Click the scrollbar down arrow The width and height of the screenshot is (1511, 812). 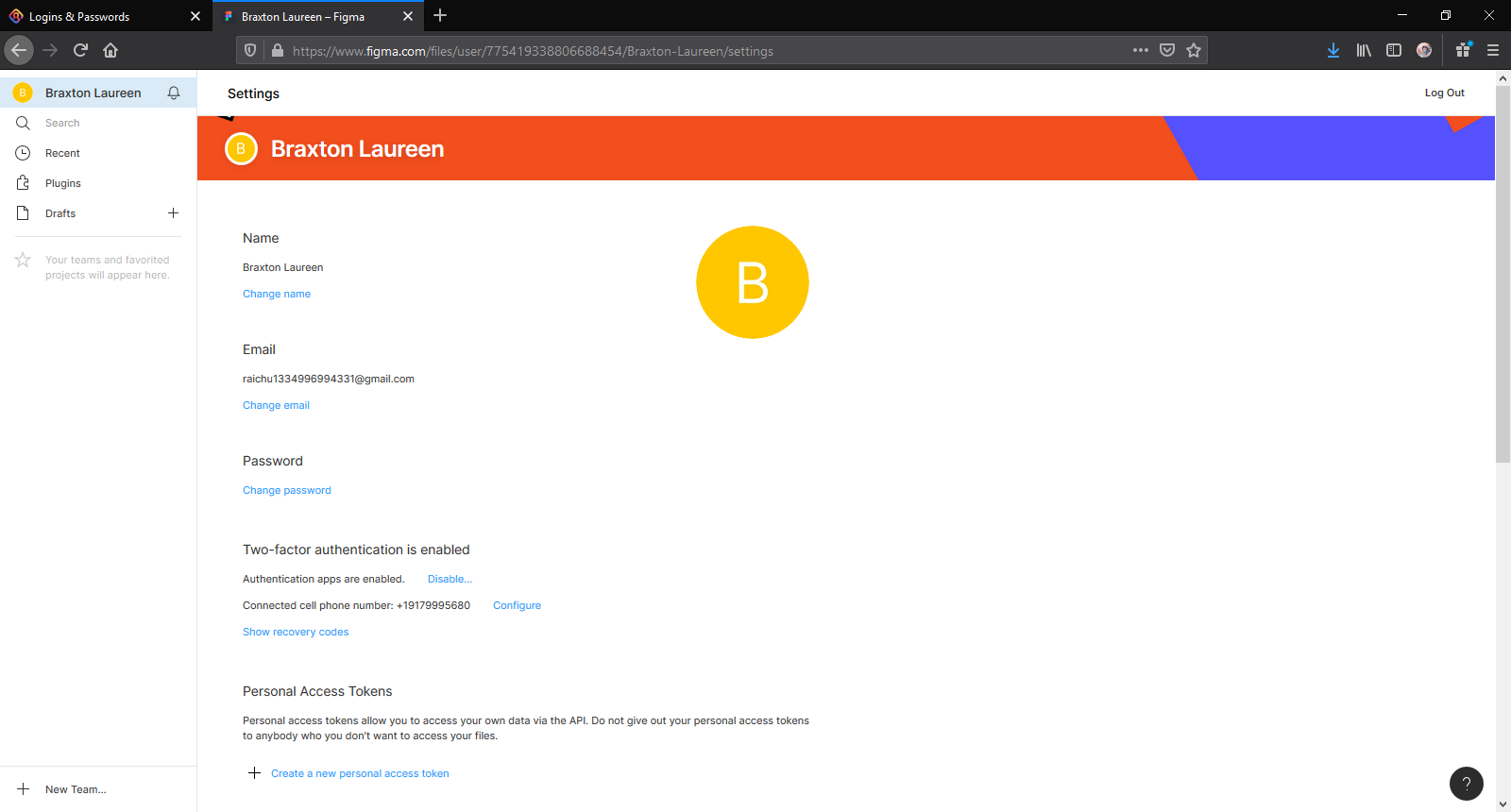1503,804
